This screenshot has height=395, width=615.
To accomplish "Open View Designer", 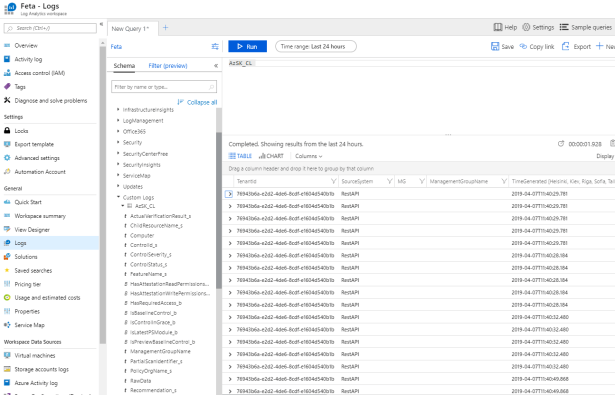I will 32,230.
